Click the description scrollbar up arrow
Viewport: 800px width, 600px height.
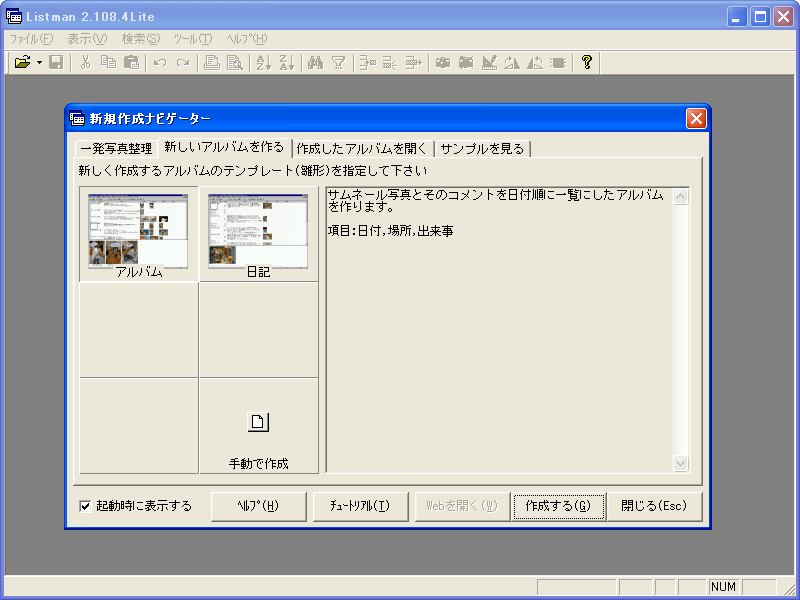pos(681,196)
